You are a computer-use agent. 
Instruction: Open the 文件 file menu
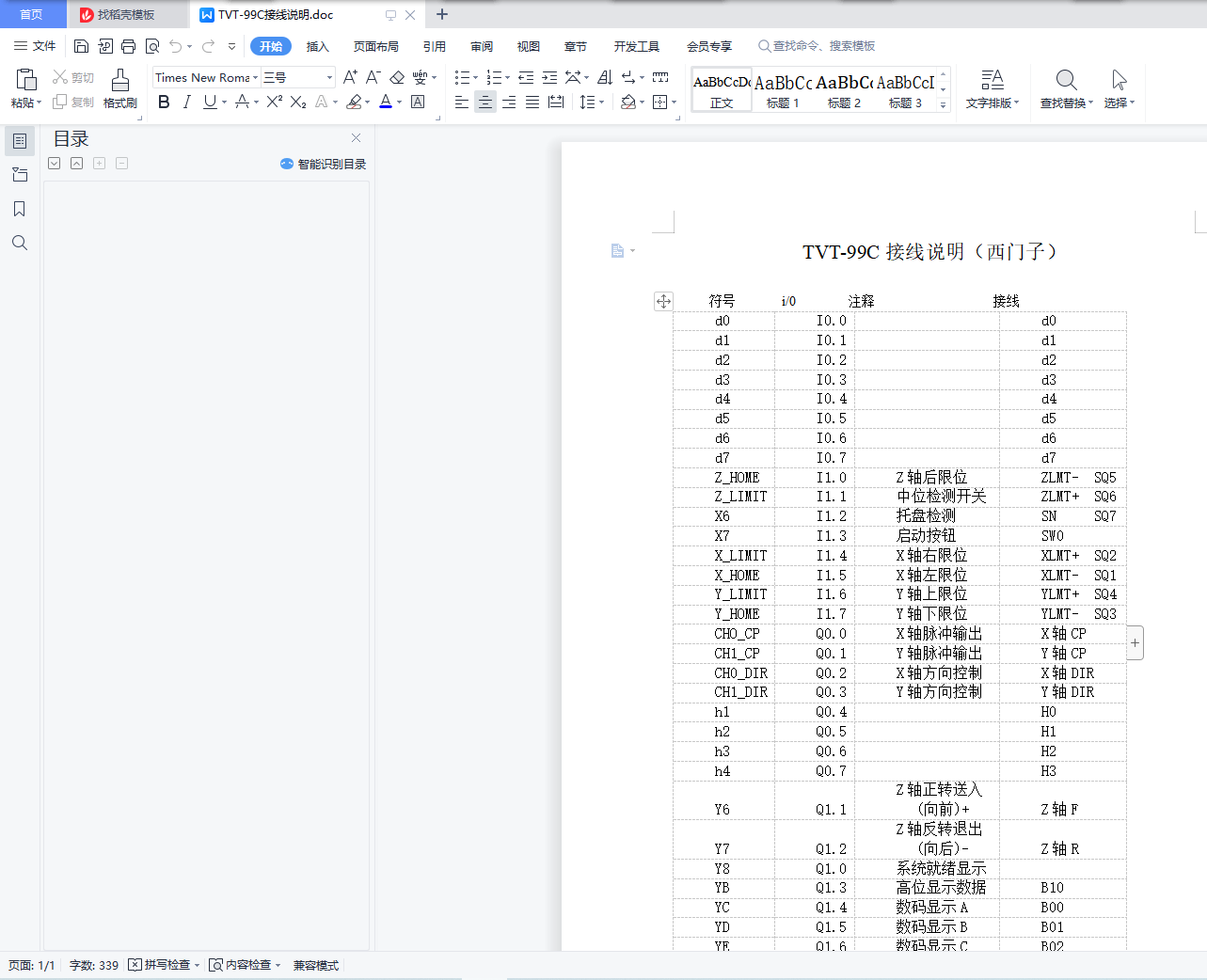pos(35,46)
